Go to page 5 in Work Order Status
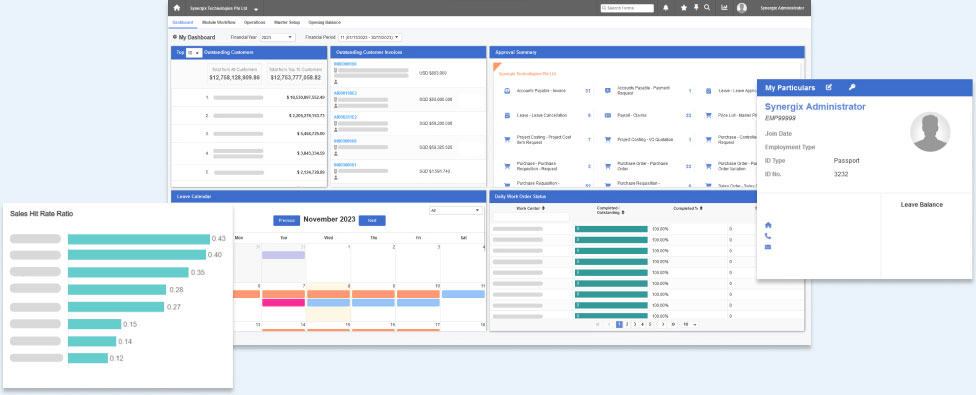The height and width of the screenshot is (395, 976). pos(649,325)
